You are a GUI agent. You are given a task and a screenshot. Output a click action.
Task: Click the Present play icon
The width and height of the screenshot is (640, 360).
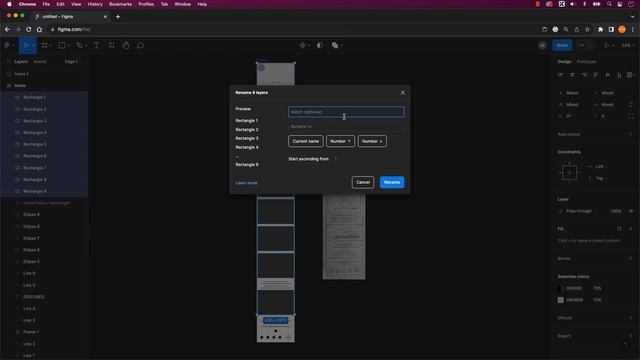(607, 45)
